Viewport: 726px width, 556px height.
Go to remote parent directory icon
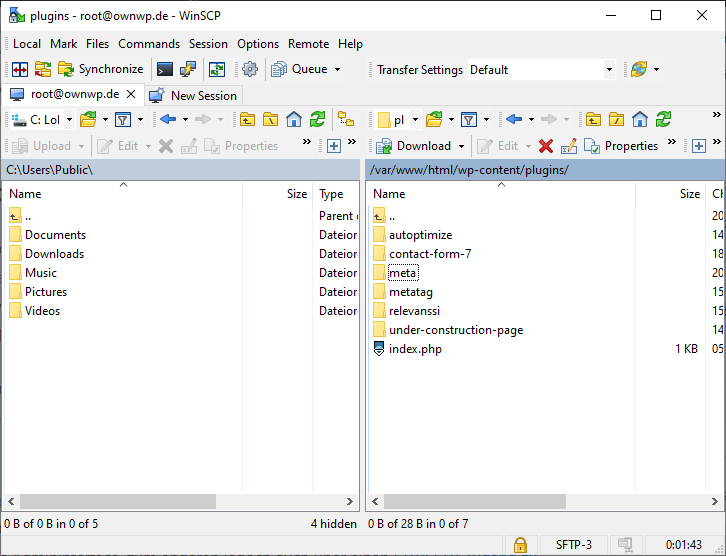tap(594, 119)
